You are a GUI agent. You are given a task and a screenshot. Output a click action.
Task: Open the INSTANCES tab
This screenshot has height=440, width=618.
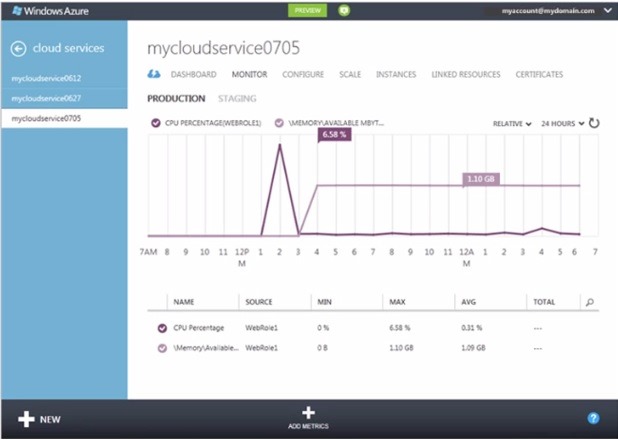[396, 74]
